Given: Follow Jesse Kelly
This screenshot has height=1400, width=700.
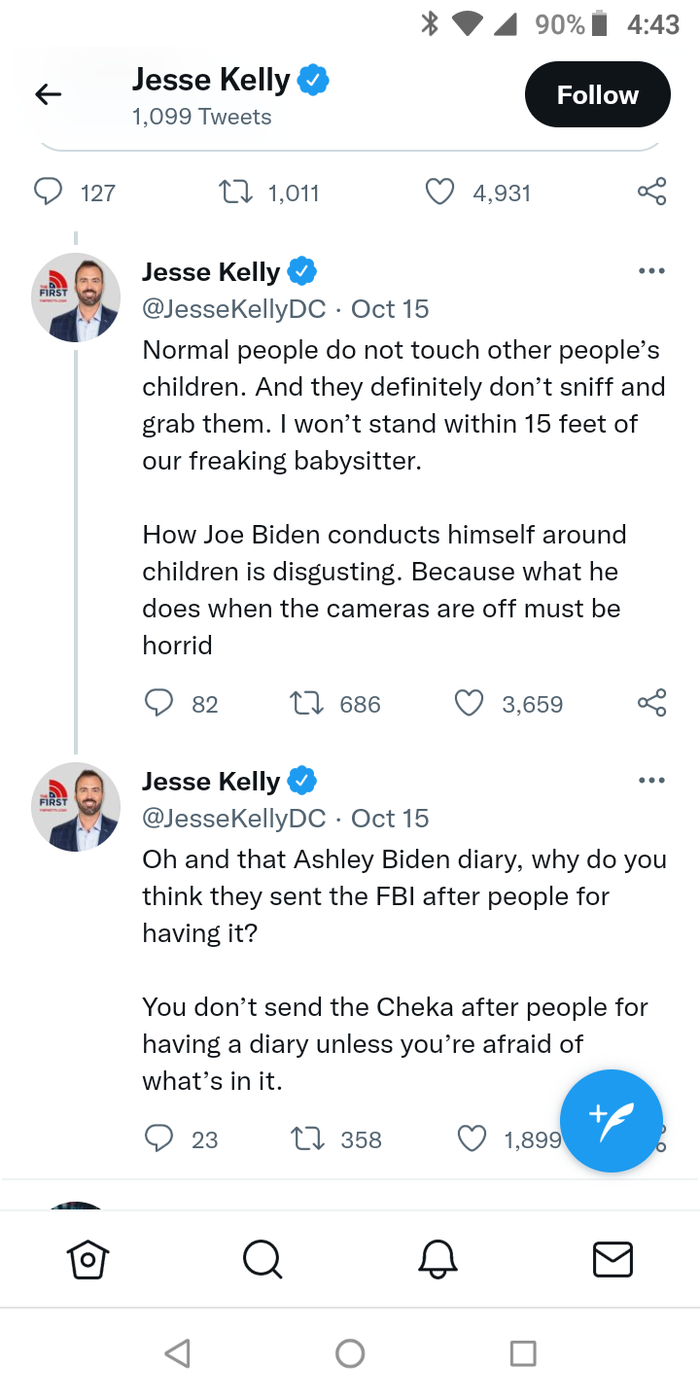Looking at the screenshot, I should pyautogui.click(x=597, y=95).
